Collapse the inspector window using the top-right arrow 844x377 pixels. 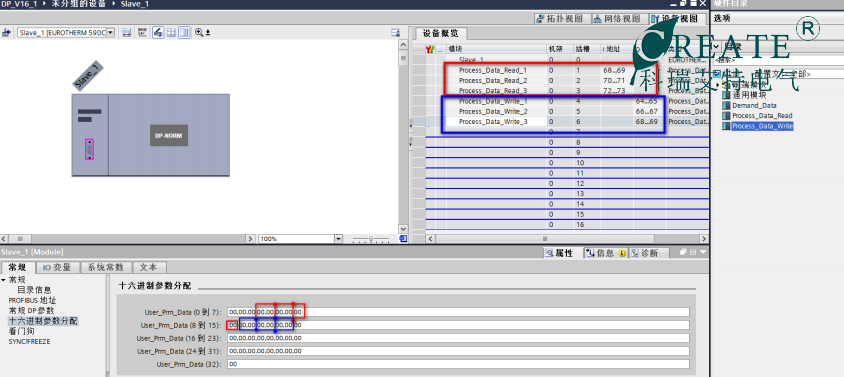tap(702, 252)
